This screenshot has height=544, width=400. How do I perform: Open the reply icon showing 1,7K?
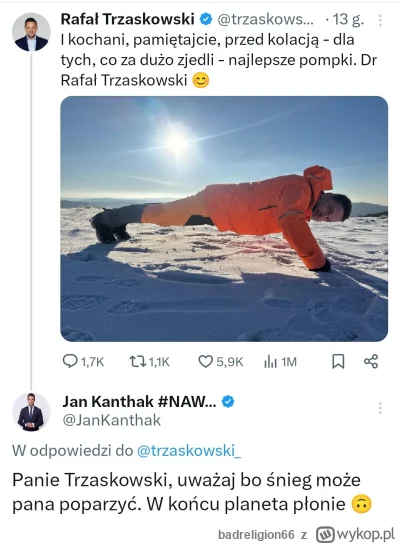click(70, 361)
